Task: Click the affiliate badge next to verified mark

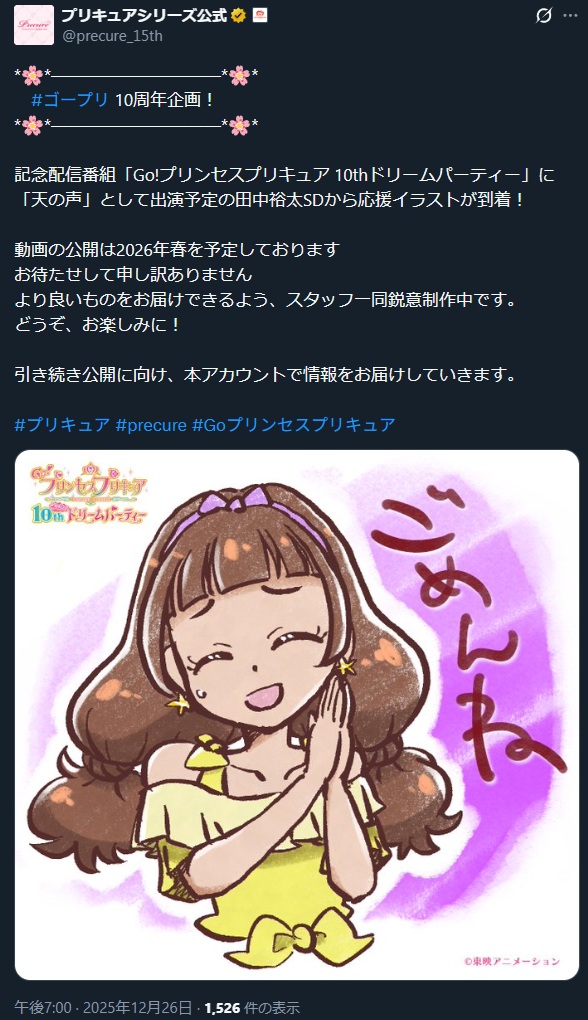Action: coord(259,16)
